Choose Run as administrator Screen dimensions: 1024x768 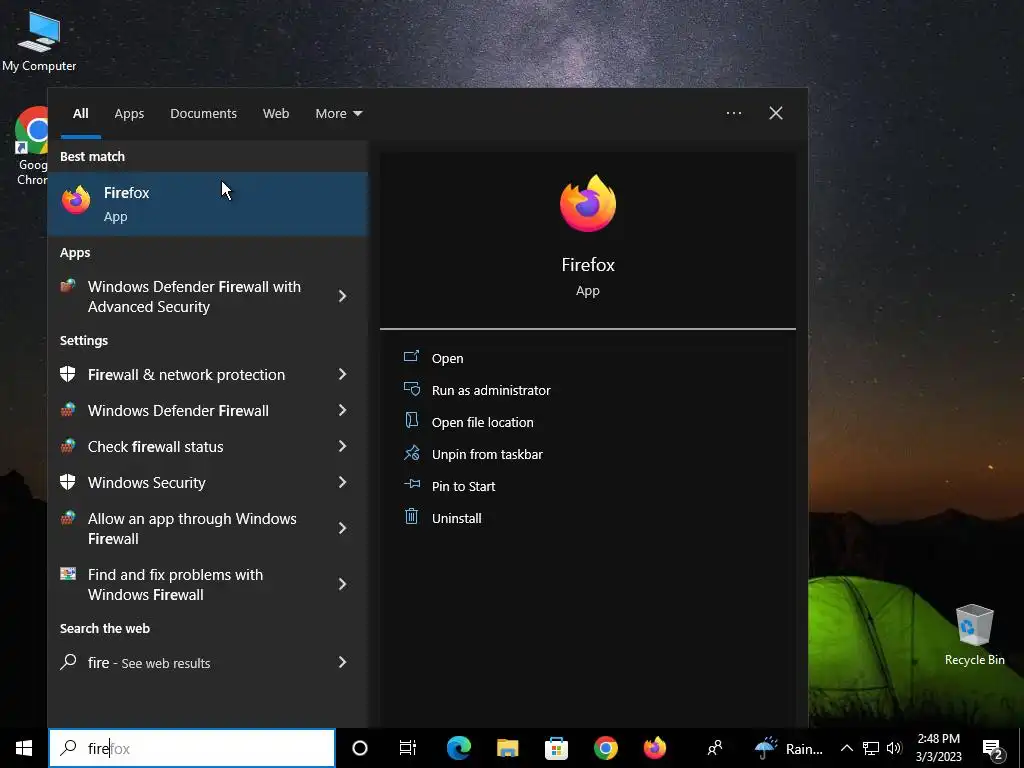[x=491, y=391]
